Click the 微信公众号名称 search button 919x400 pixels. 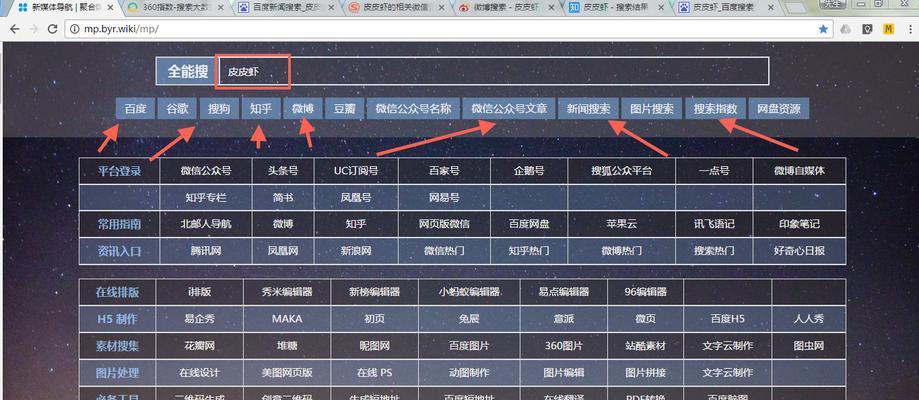tap(413, 109)
